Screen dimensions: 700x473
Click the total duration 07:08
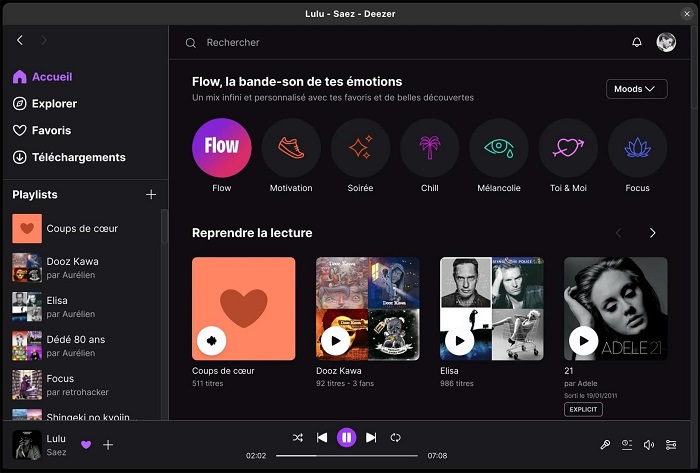438,456
